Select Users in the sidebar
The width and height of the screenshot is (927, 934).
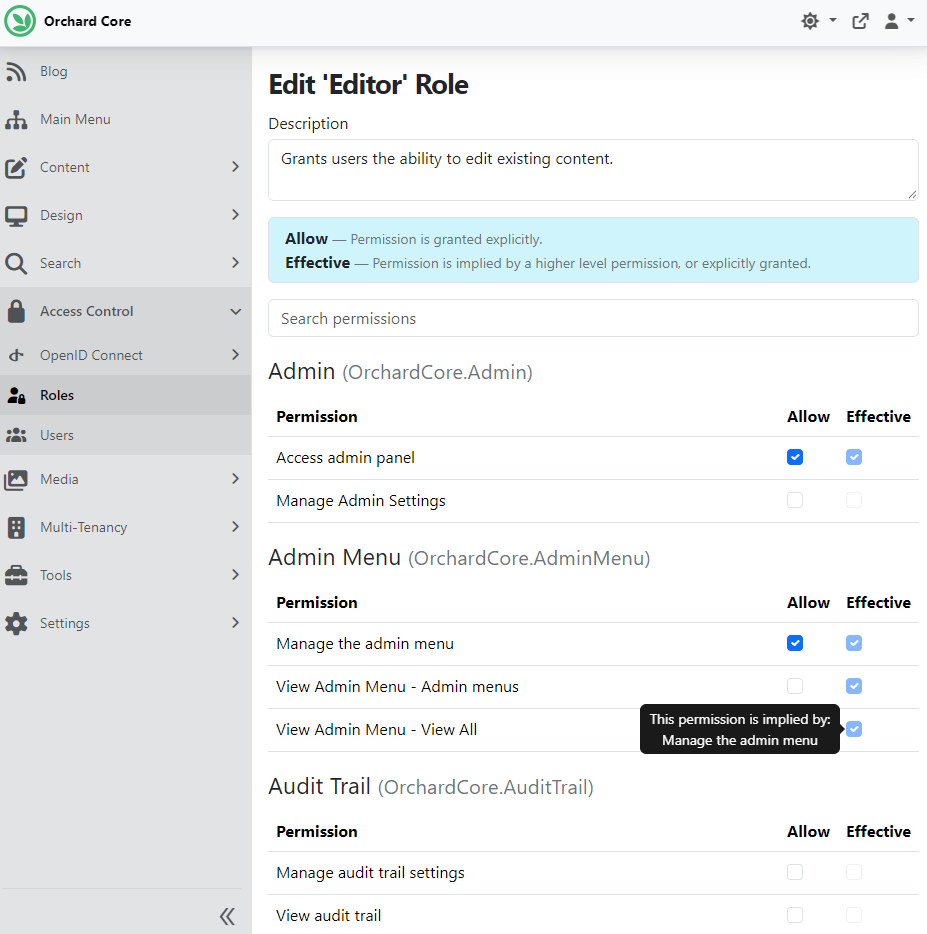tap(57, 435)
